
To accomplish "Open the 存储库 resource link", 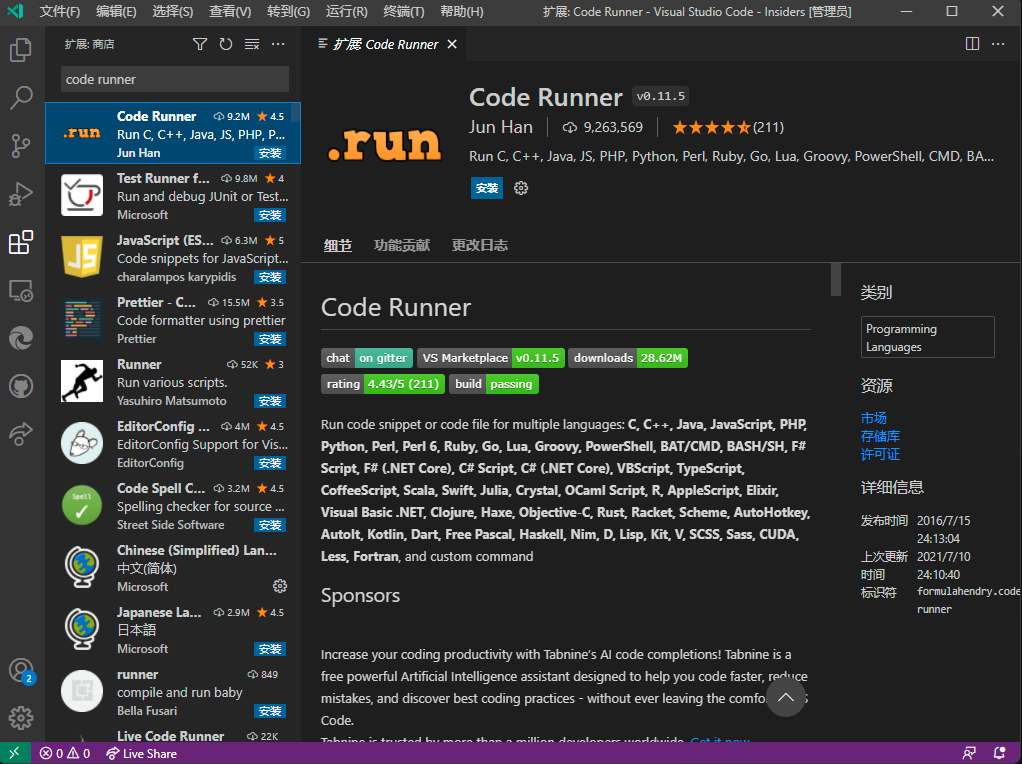I will (x=880, y=436).
